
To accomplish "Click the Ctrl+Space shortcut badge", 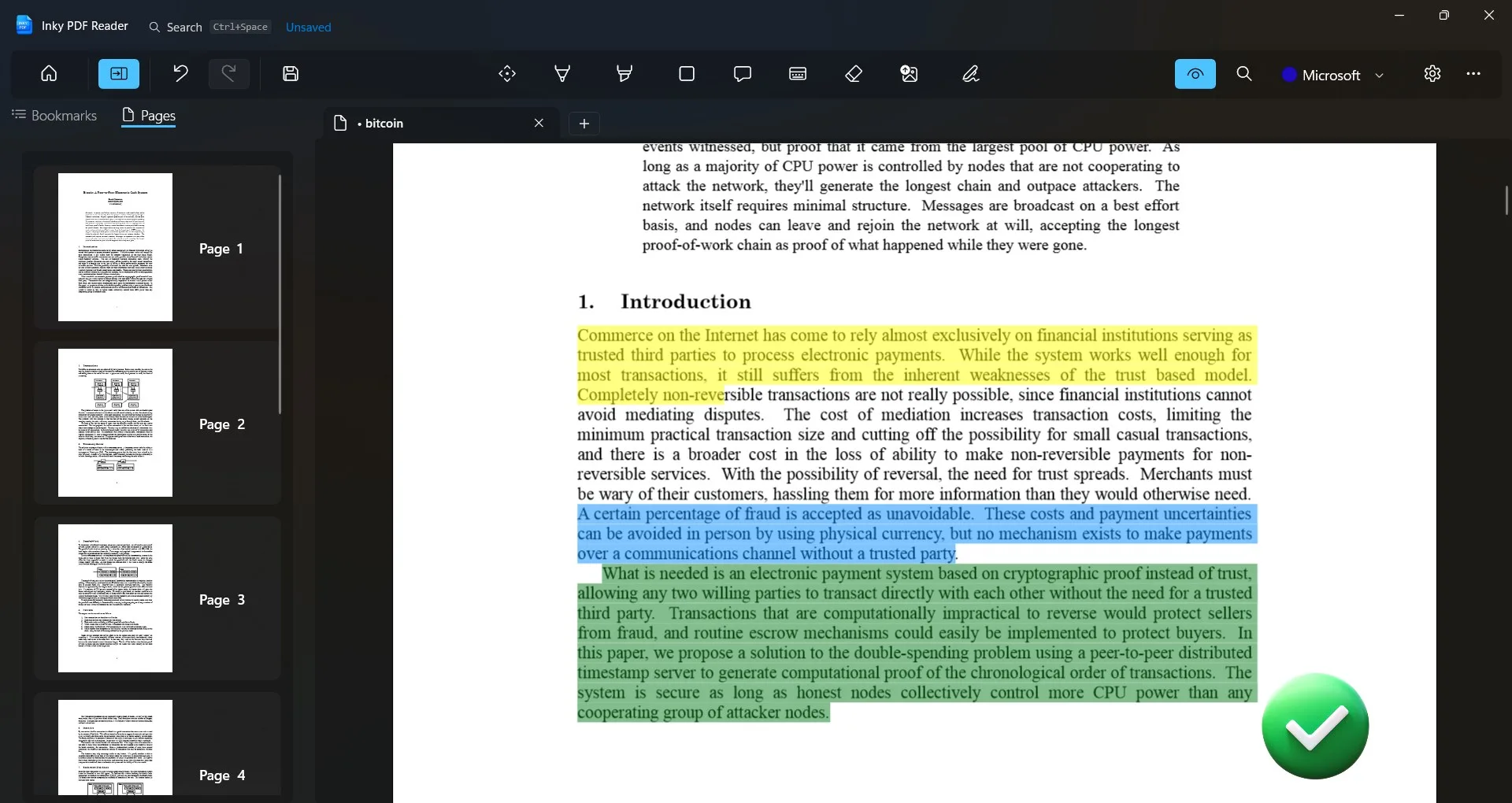I will [241, 27].
